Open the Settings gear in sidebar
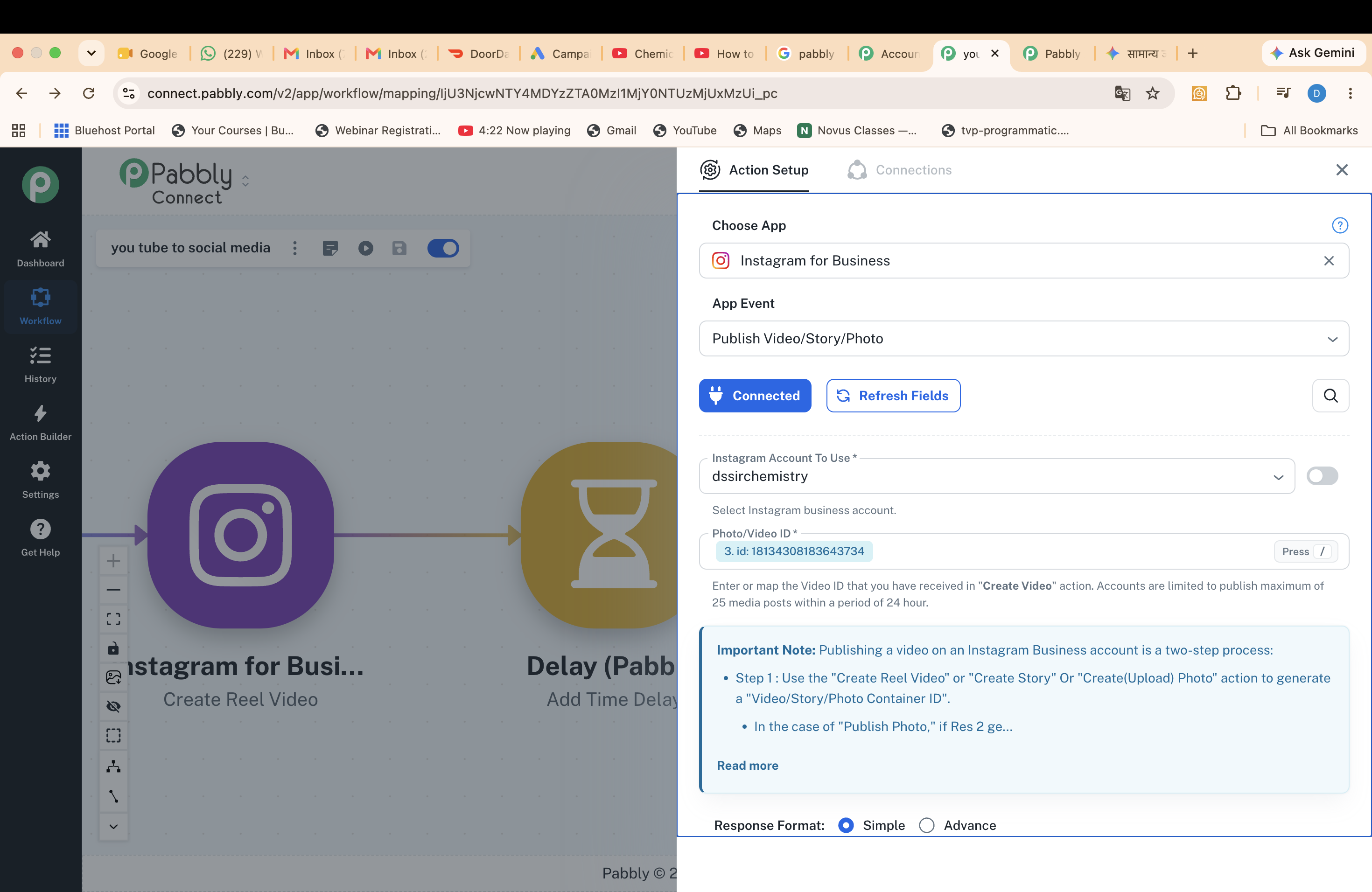1372x892 pixels. (x=40, y=480)
